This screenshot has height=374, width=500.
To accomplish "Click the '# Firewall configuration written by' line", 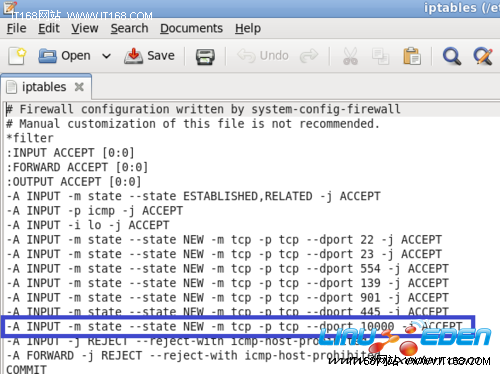I will (203, 109).
